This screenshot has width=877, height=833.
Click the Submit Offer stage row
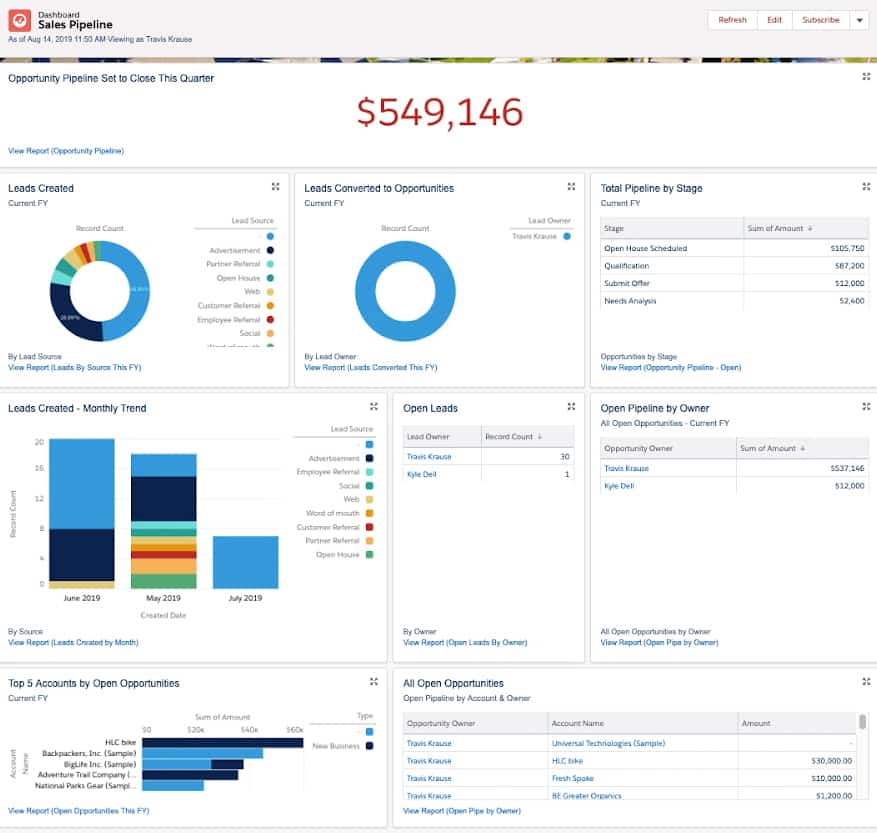734,283
